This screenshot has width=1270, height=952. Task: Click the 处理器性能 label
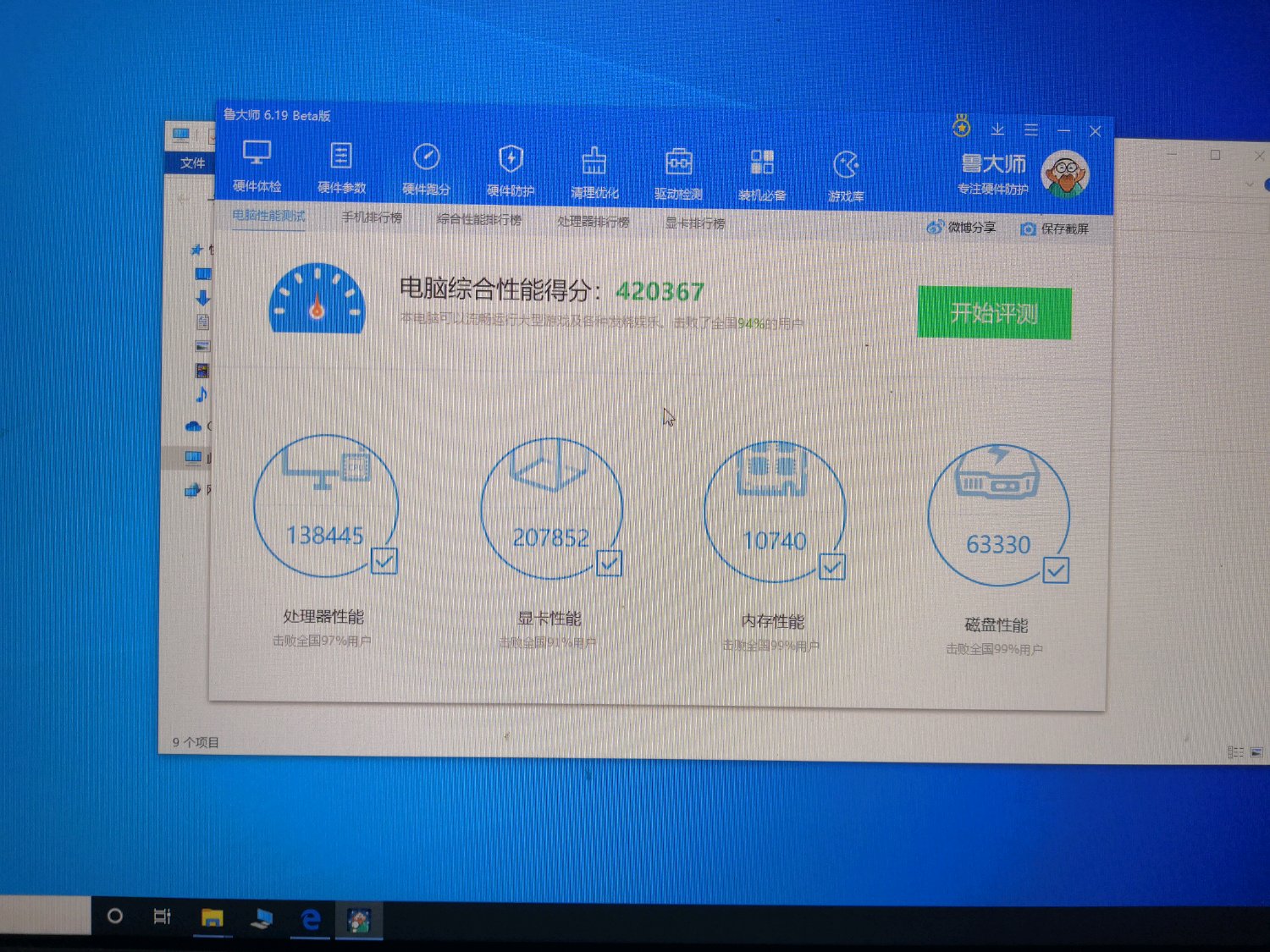pos(323,617)
